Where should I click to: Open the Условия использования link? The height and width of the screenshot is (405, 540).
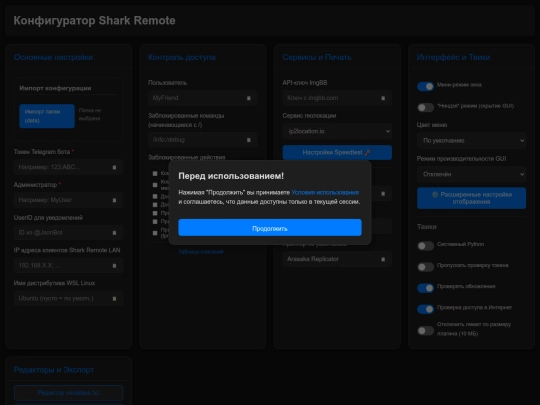(x=325, y=193)
